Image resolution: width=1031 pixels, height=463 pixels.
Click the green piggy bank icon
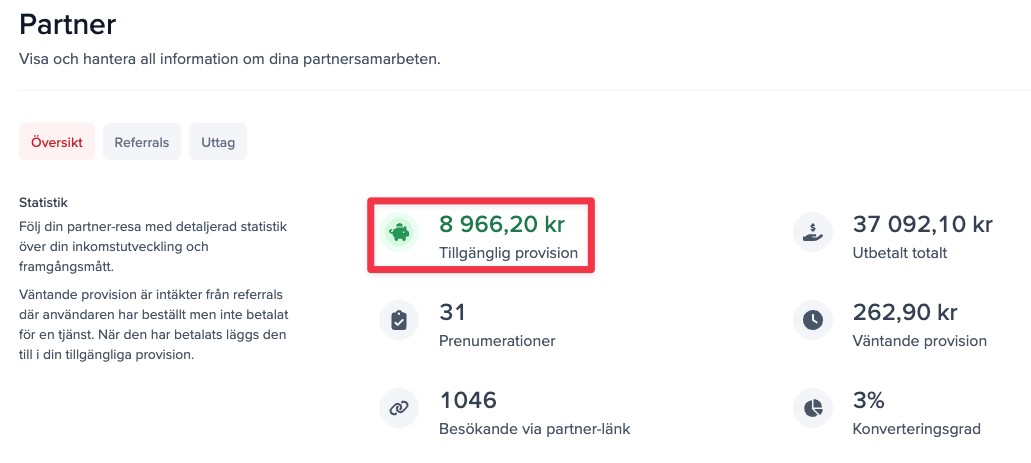click(x=399, y=233)
